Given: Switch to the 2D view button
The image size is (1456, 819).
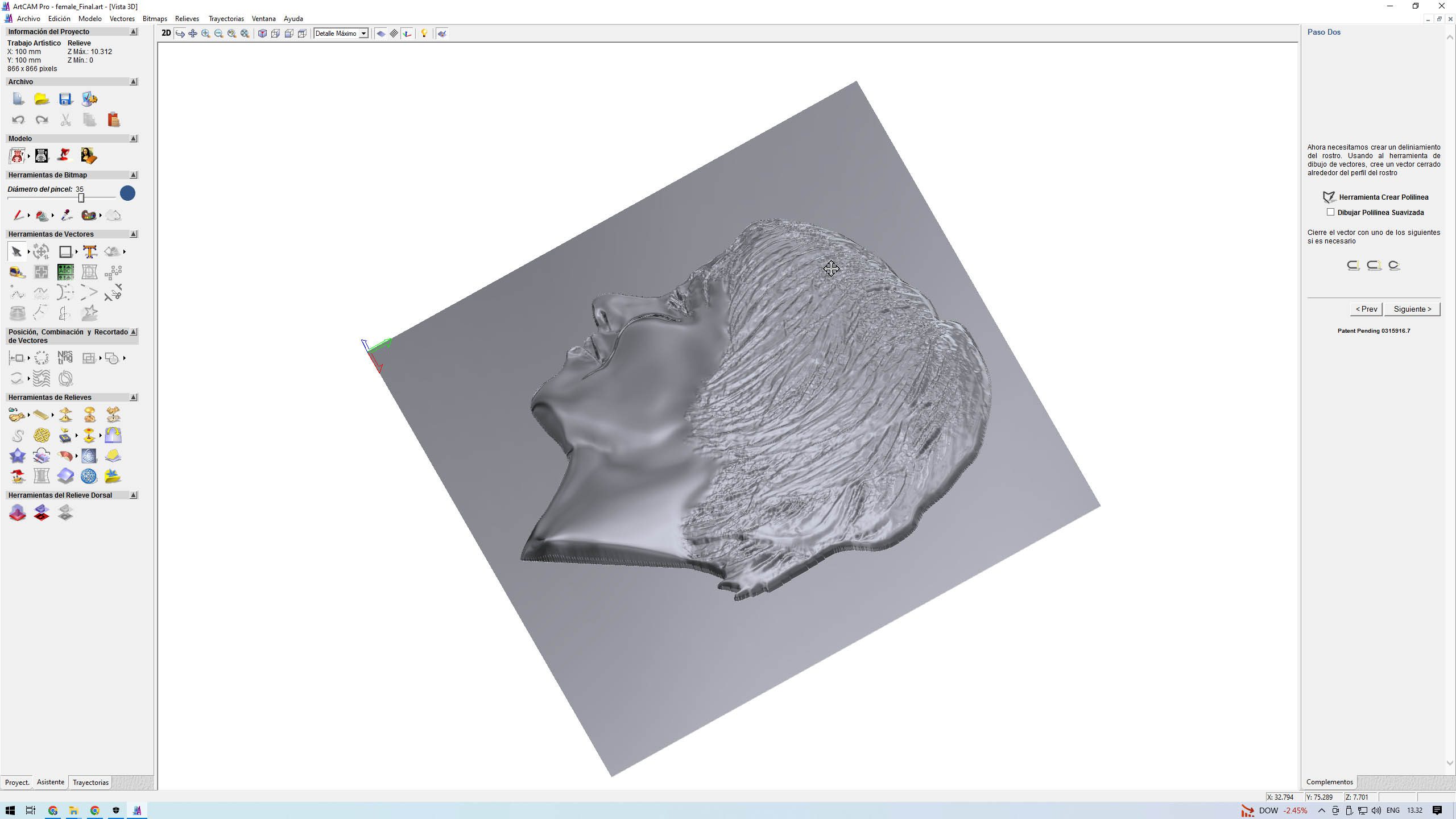Looking at the screenshot, I should (x=166, y=34).
